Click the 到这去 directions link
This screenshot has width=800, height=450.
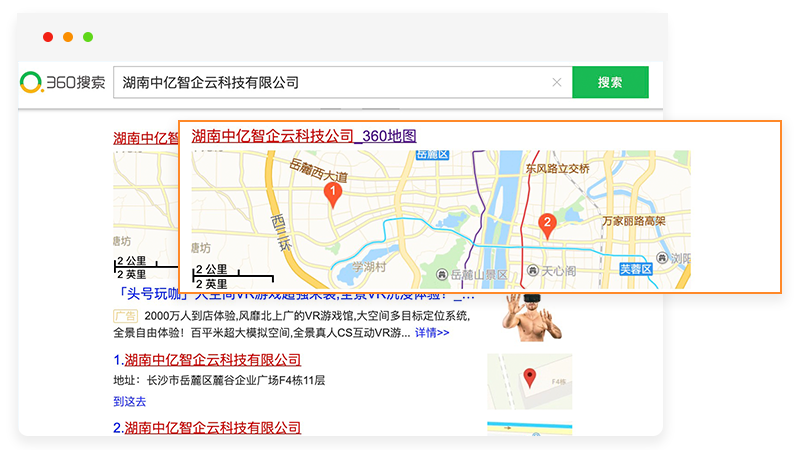click(x=130, y=402)
